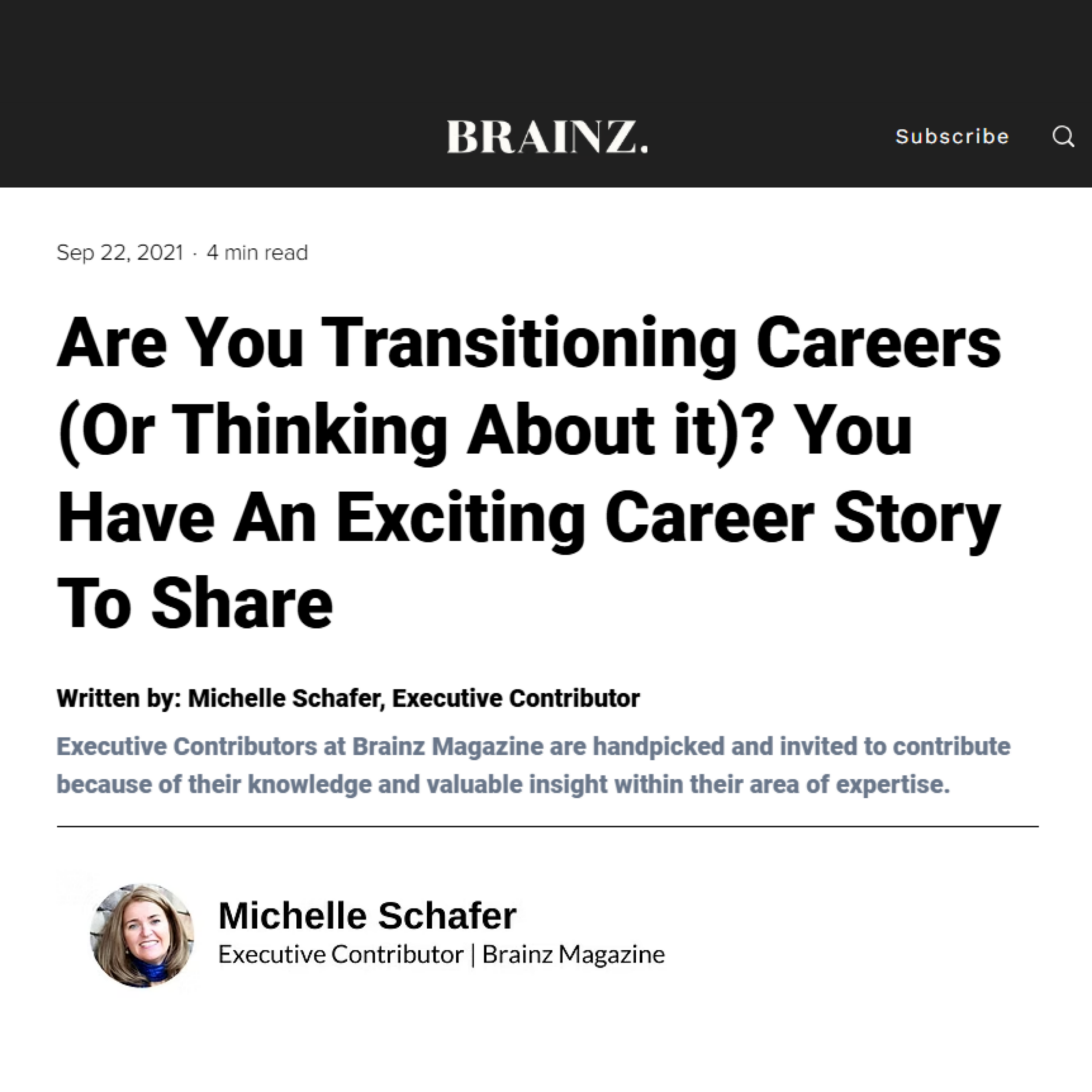This screenshot has height=1092, width=1092.
Task: Click the horizontal divider under the intro
Action: (548, 826)
